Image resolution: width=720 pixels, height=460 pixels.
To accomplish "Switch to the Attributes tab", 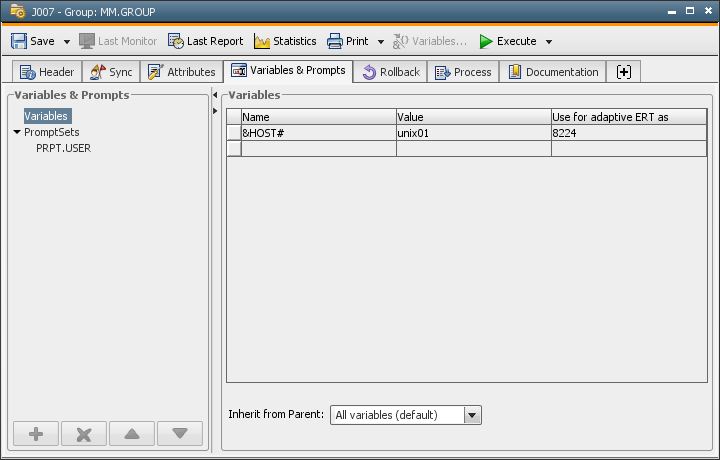I will [181, 72].
